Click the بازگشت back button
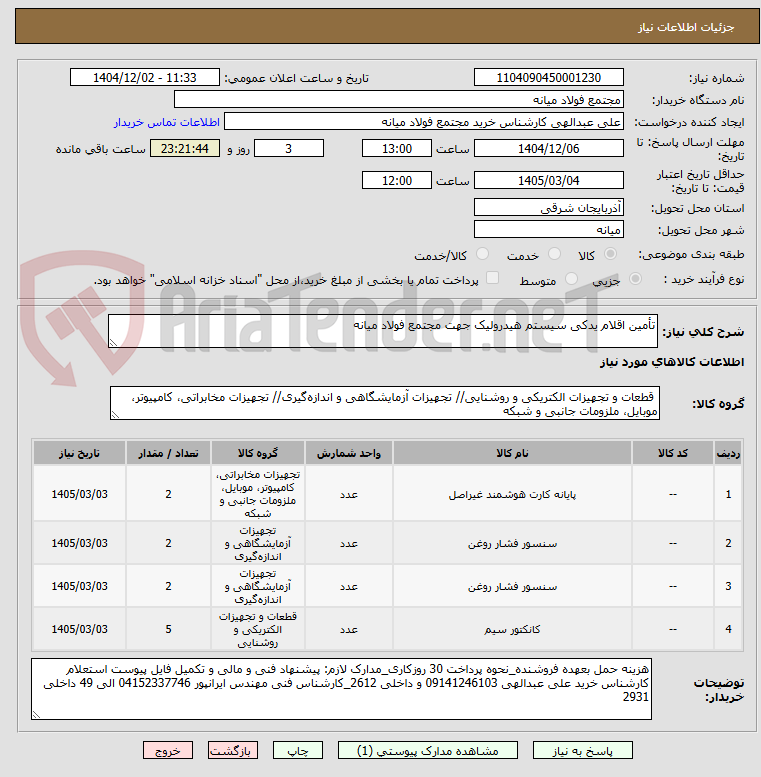Screen dimensions: 761x777 (233, 750)
